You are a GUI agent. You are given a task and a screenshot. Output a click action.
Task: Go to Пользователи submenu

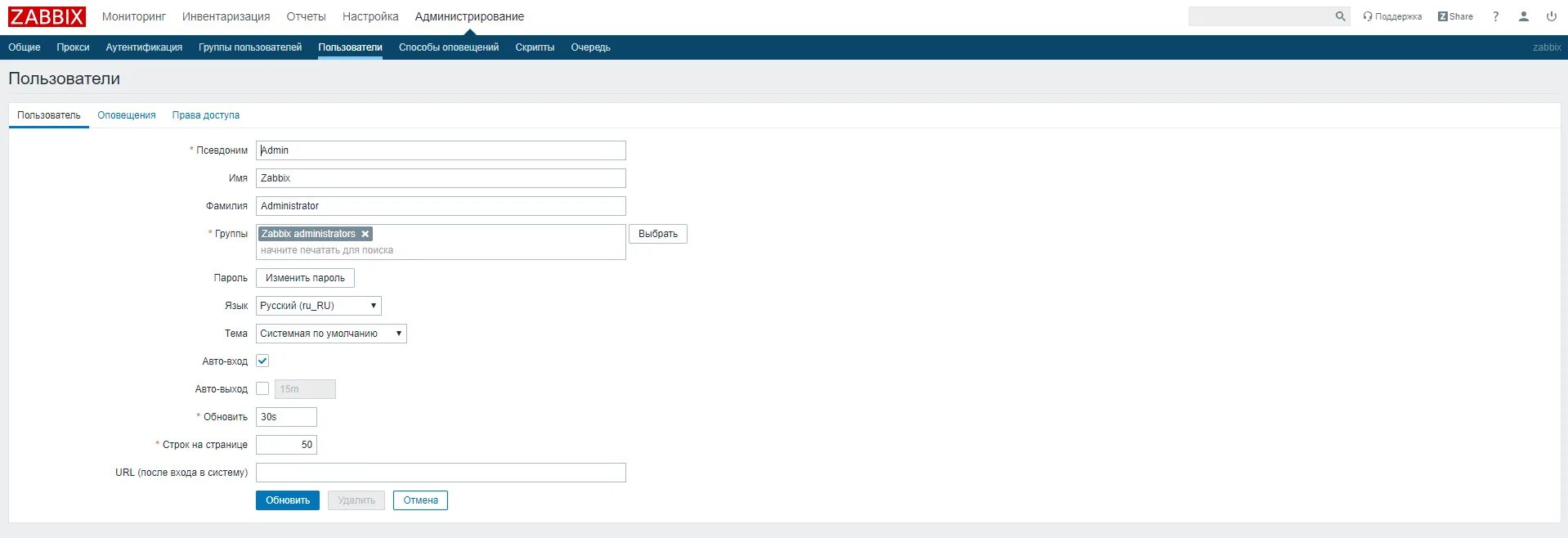point(350,47)
